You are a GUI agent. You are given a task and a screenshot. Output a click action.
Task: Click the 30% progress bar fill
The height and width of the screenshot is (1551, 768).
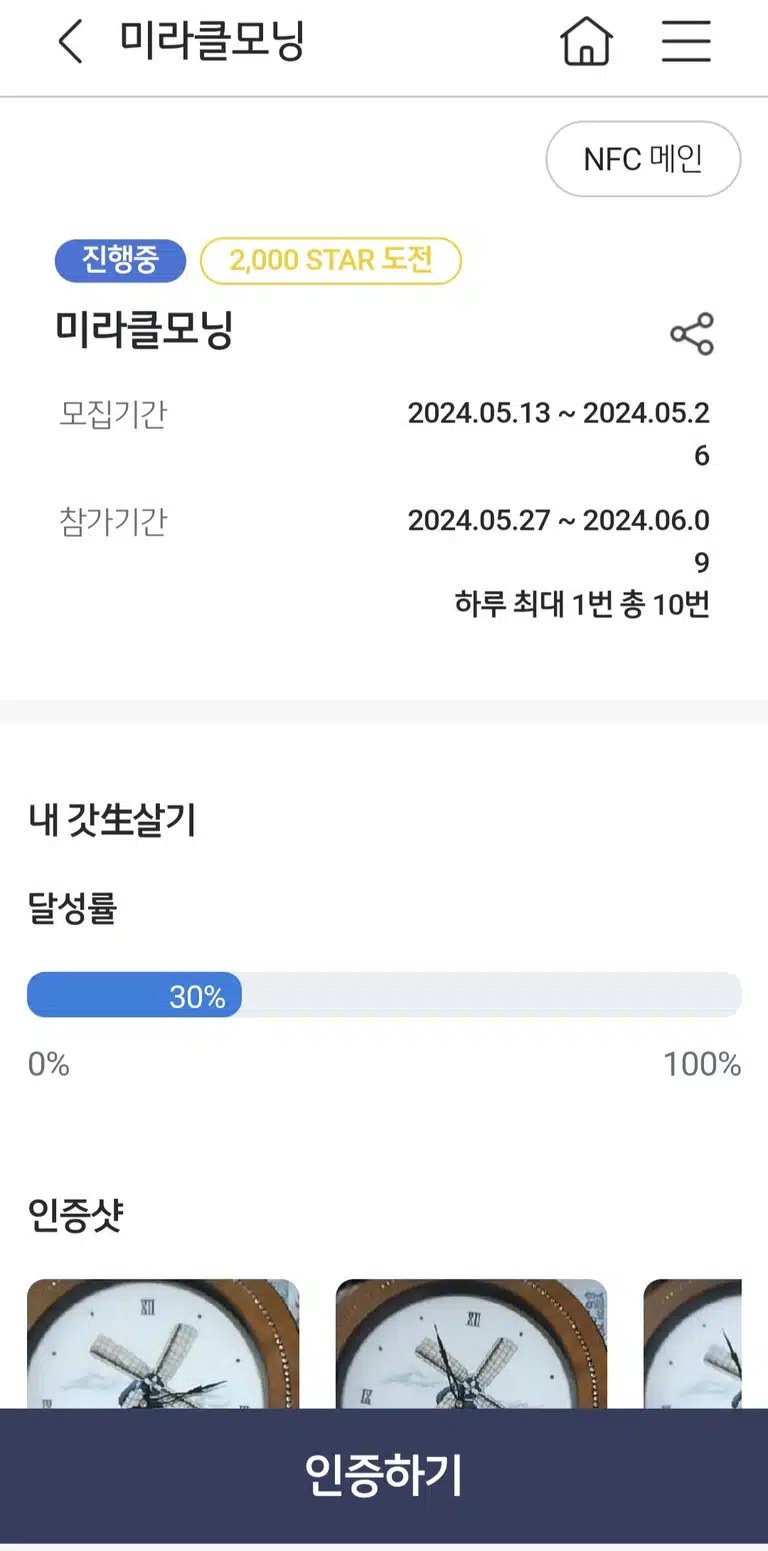(134, 995)
